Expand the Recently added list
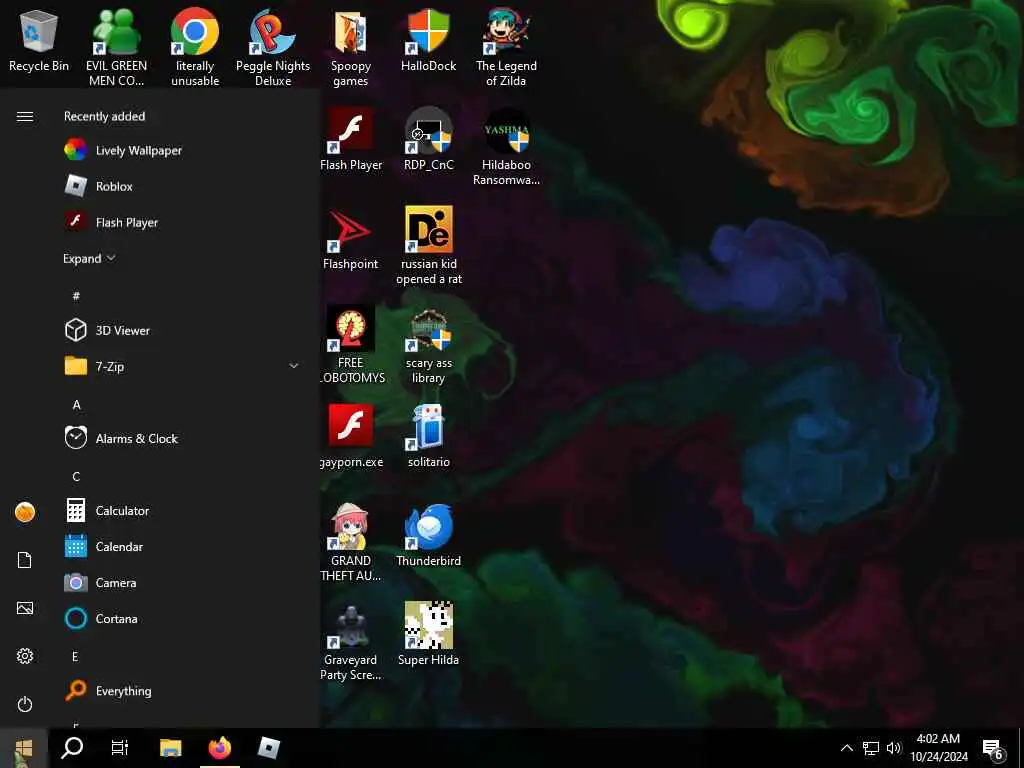This screenshot has width=1024, height=768. click(89, 259)
